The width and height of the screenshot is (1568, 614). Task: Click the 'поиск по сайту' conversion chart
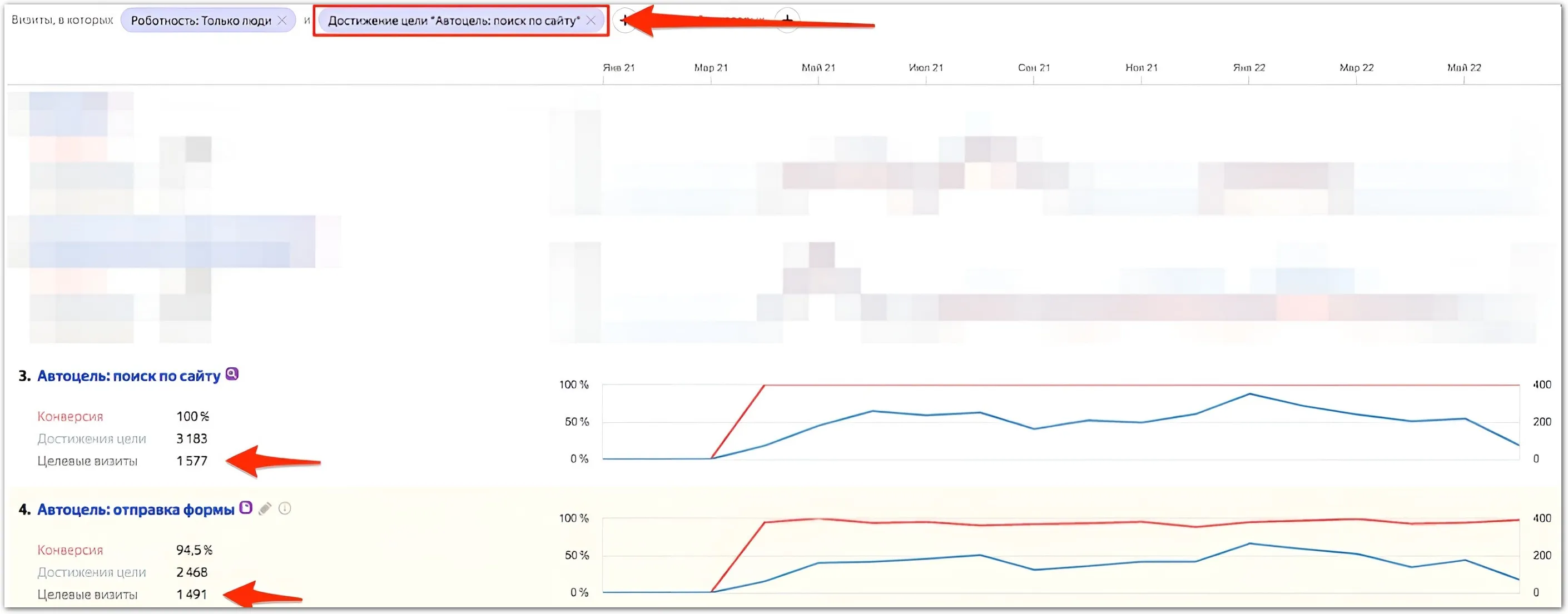tap(1060, 422)
